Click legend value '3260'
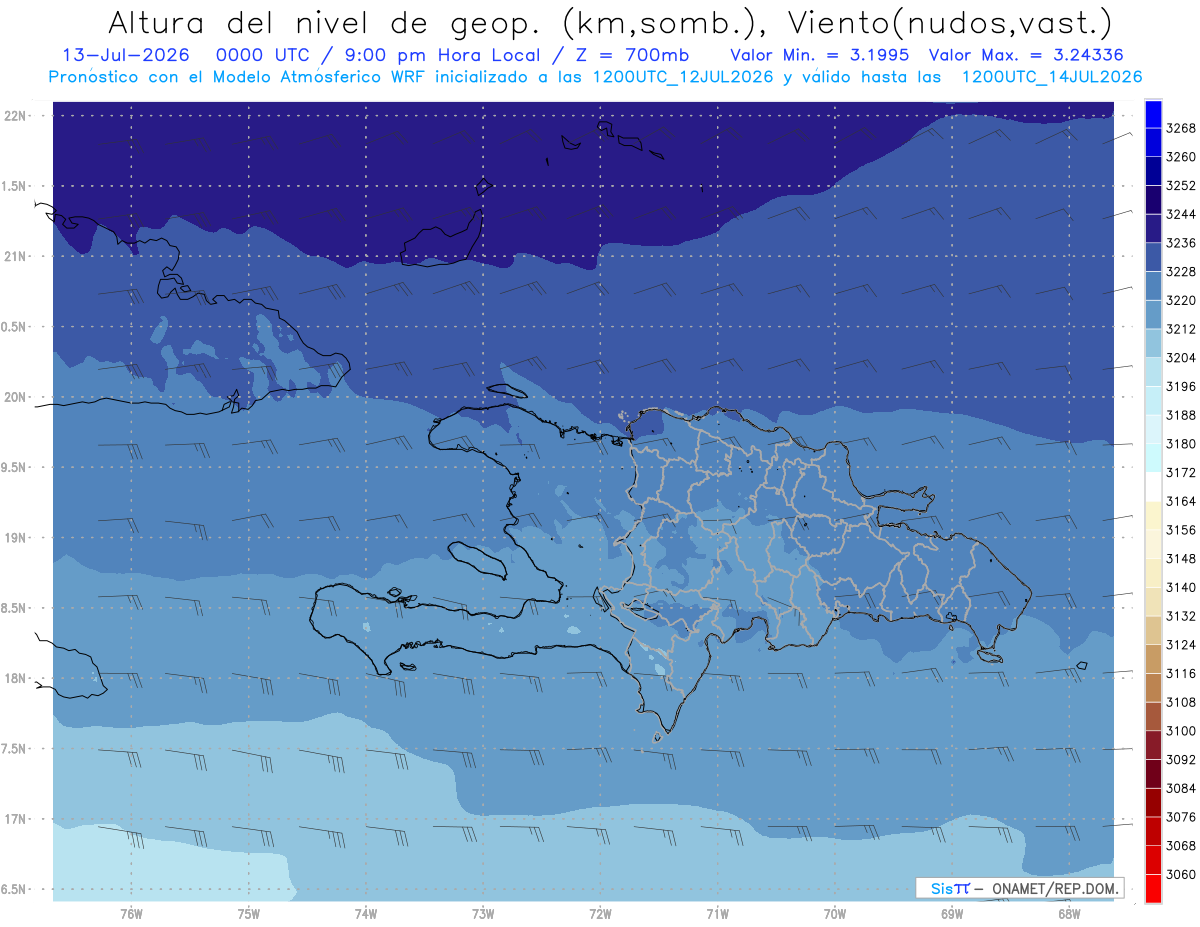The width and height of the screenshot is (1200, 927). coord(1181,157)
